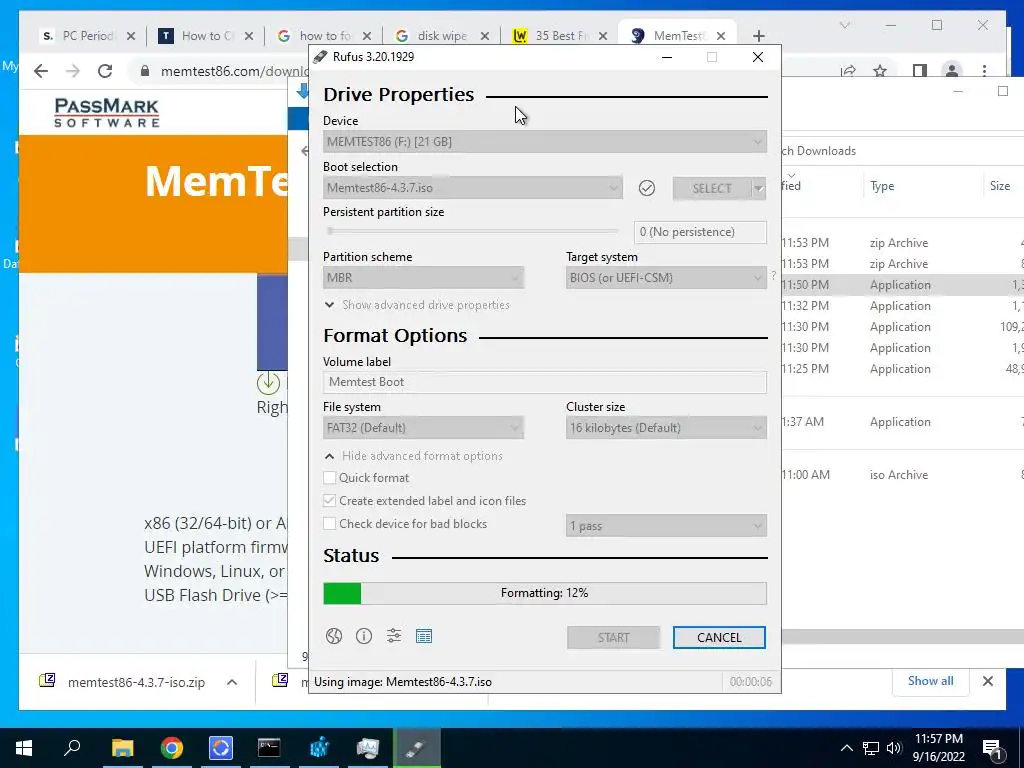Click Chrome share icon
This screenshot has width=1024, height=768.
[848, 71]
